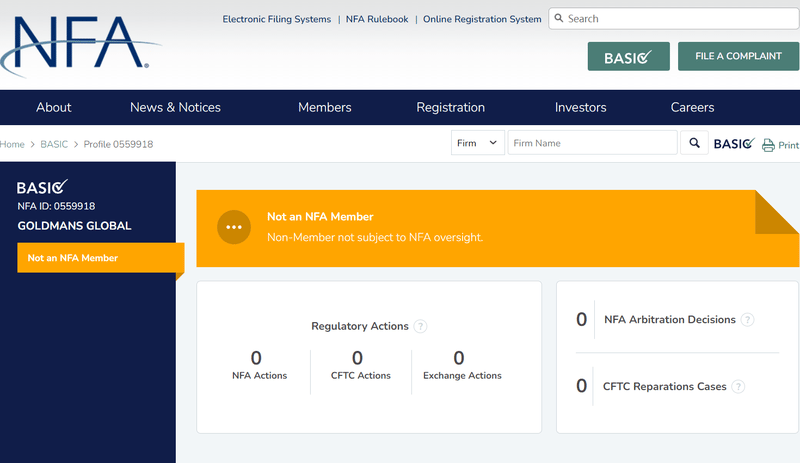Click the sidebar BASIC logo

(42, 187)
